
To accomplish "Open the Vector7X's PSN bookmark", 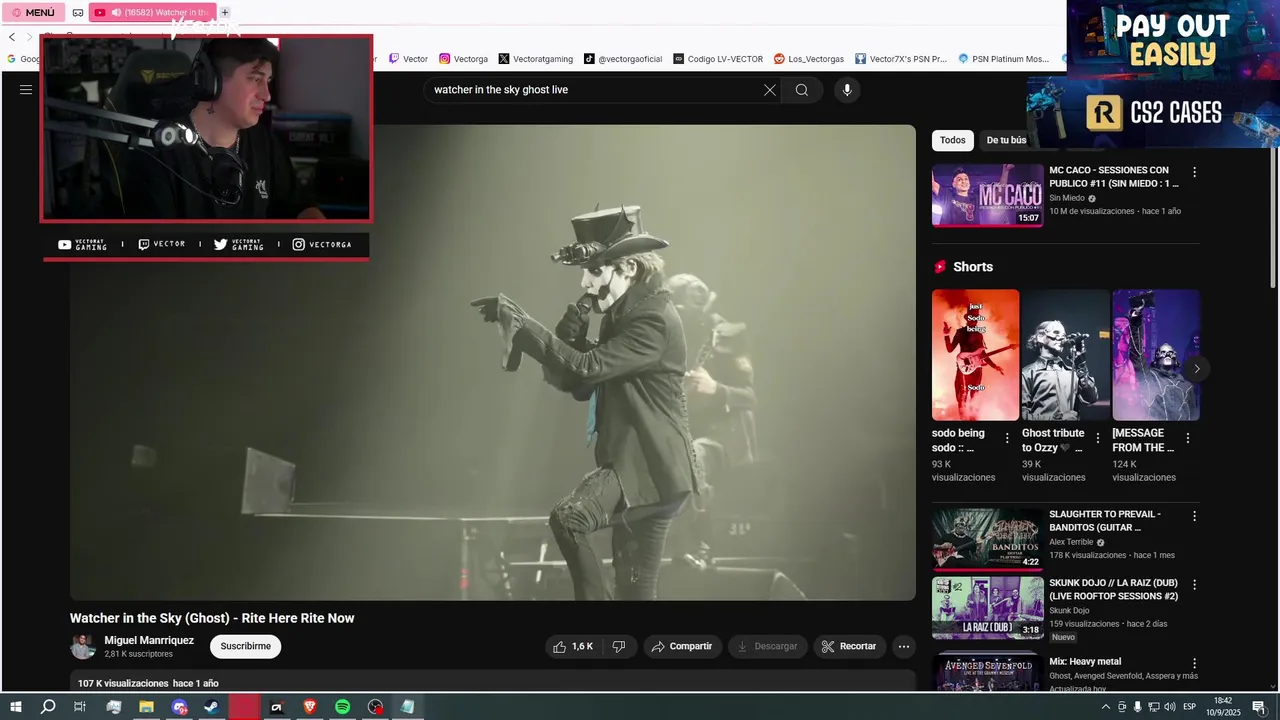I will tap(901, 59).
